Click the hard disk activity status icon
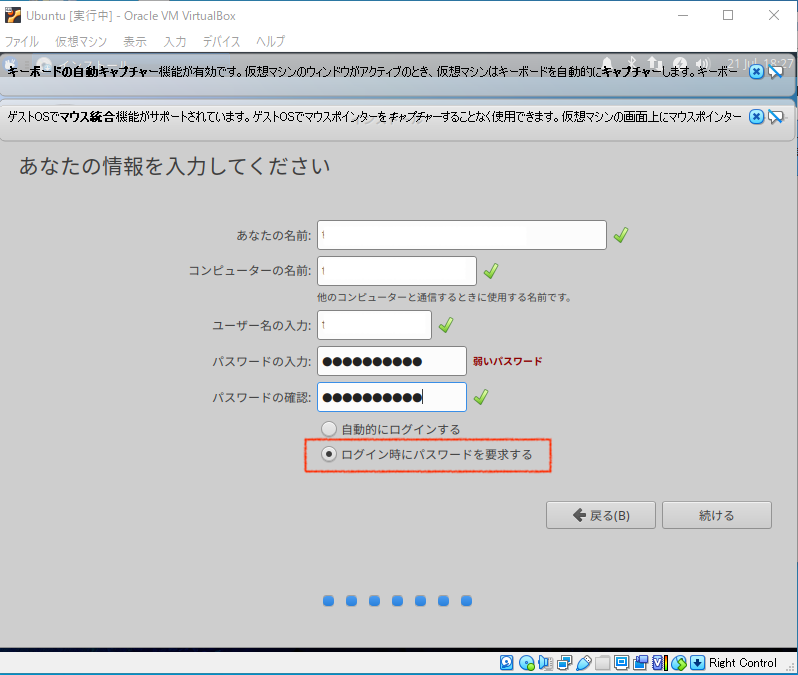This screenshot has width=798, height=675. coord(506,662)
